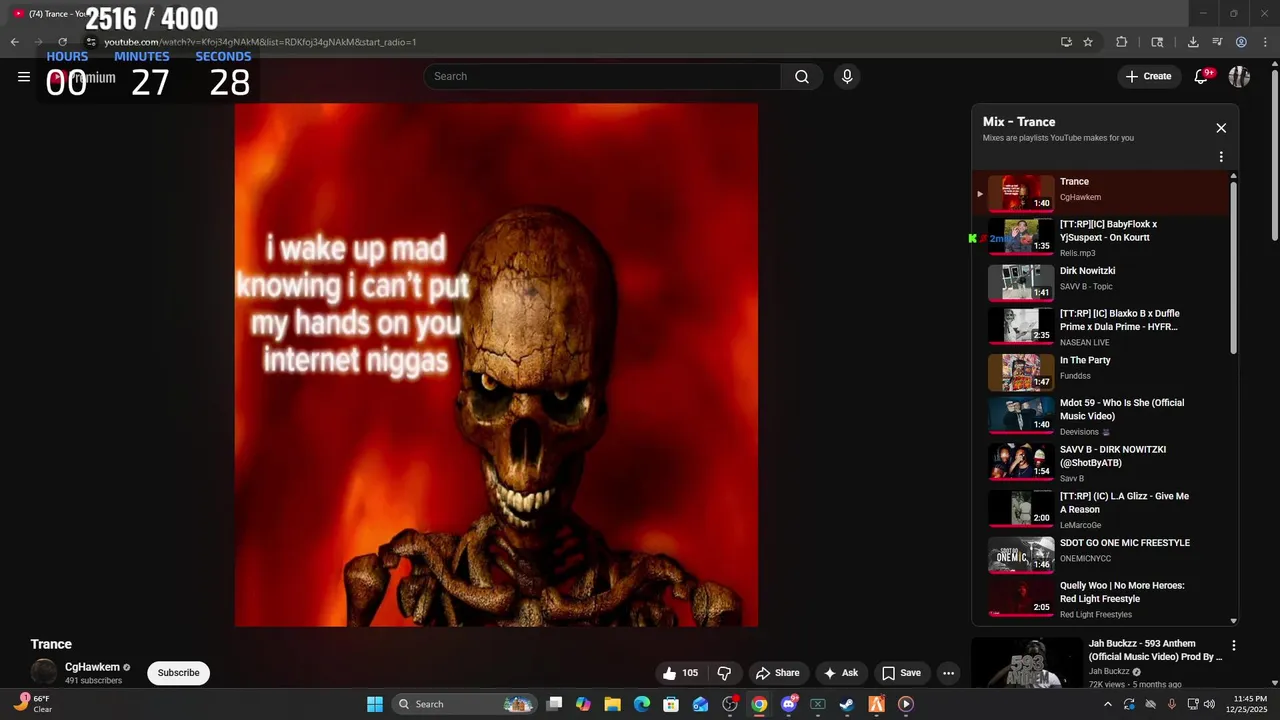
Task: Open Steam from the taskbar
Action: (x=847, y=704)
